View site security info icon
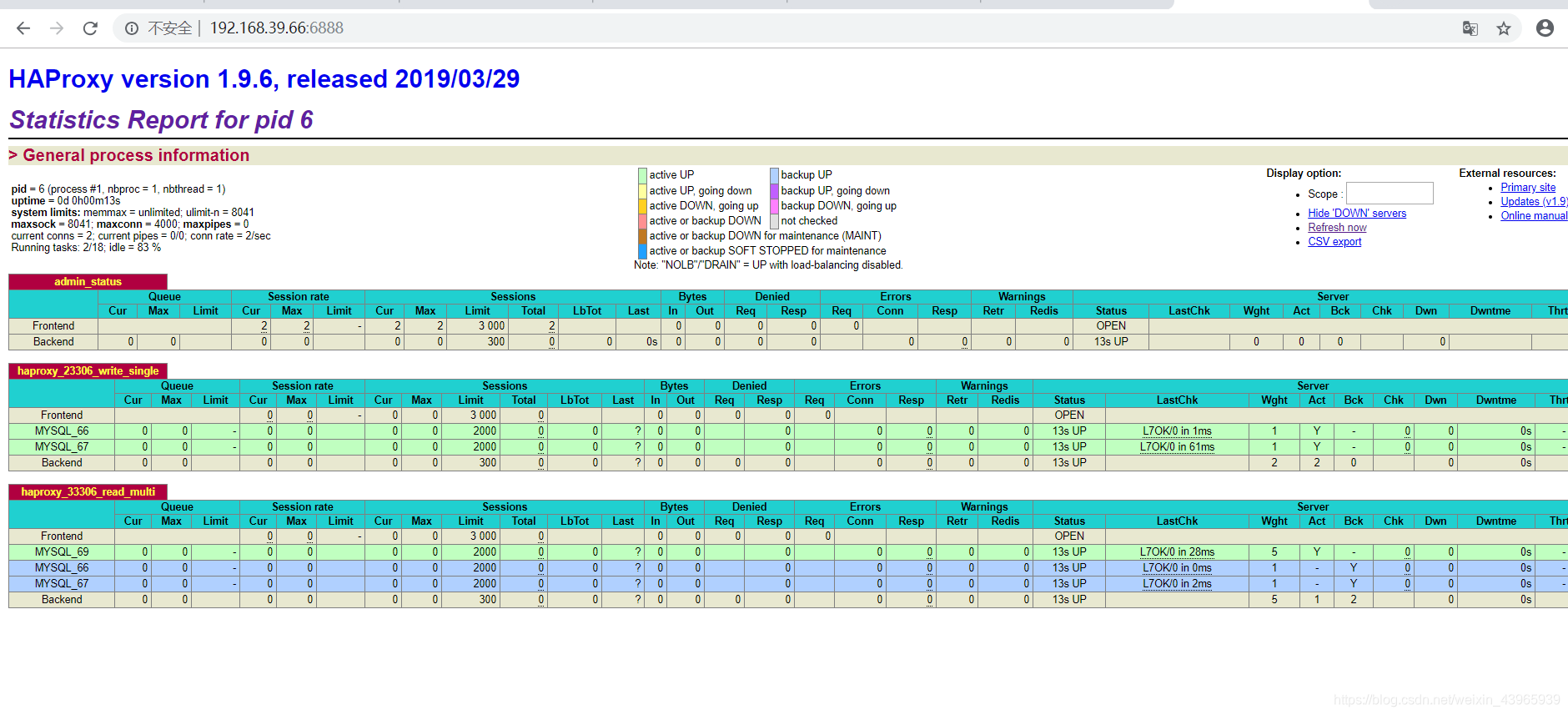The image size is (1568, 715). click(x=132, y=28)
